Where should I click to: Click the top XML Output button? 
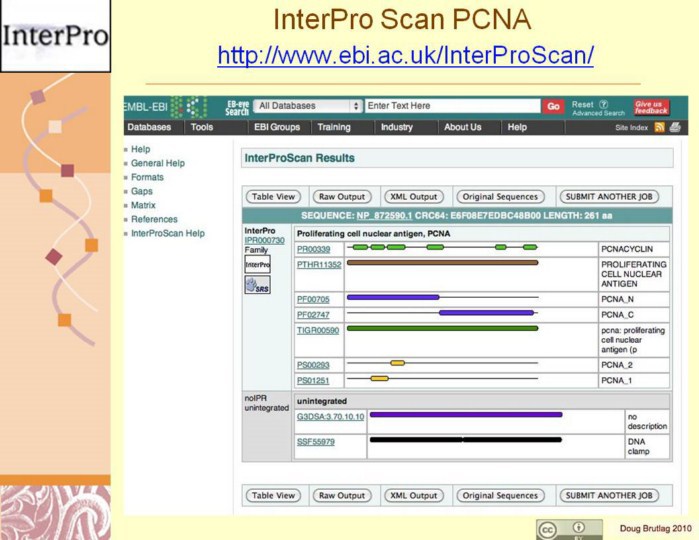(412, 197)
